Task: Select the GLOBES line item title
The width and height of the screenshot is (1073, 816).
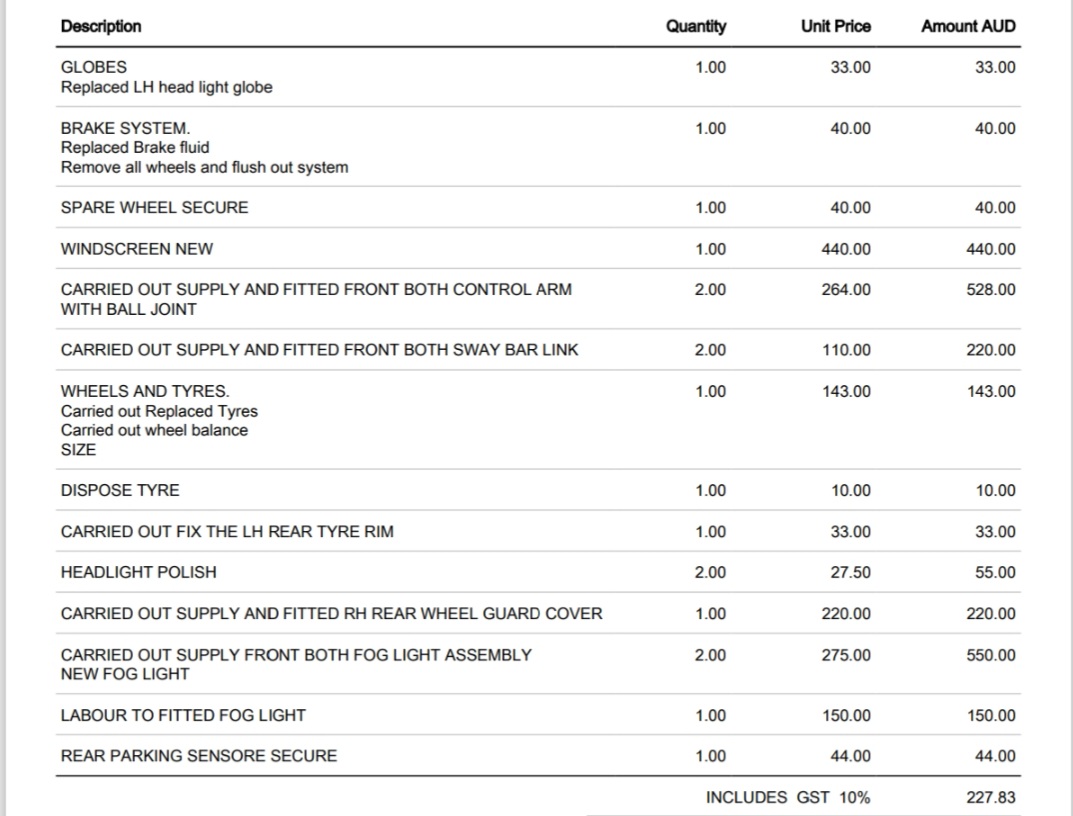Action: (x=94, y=67)
